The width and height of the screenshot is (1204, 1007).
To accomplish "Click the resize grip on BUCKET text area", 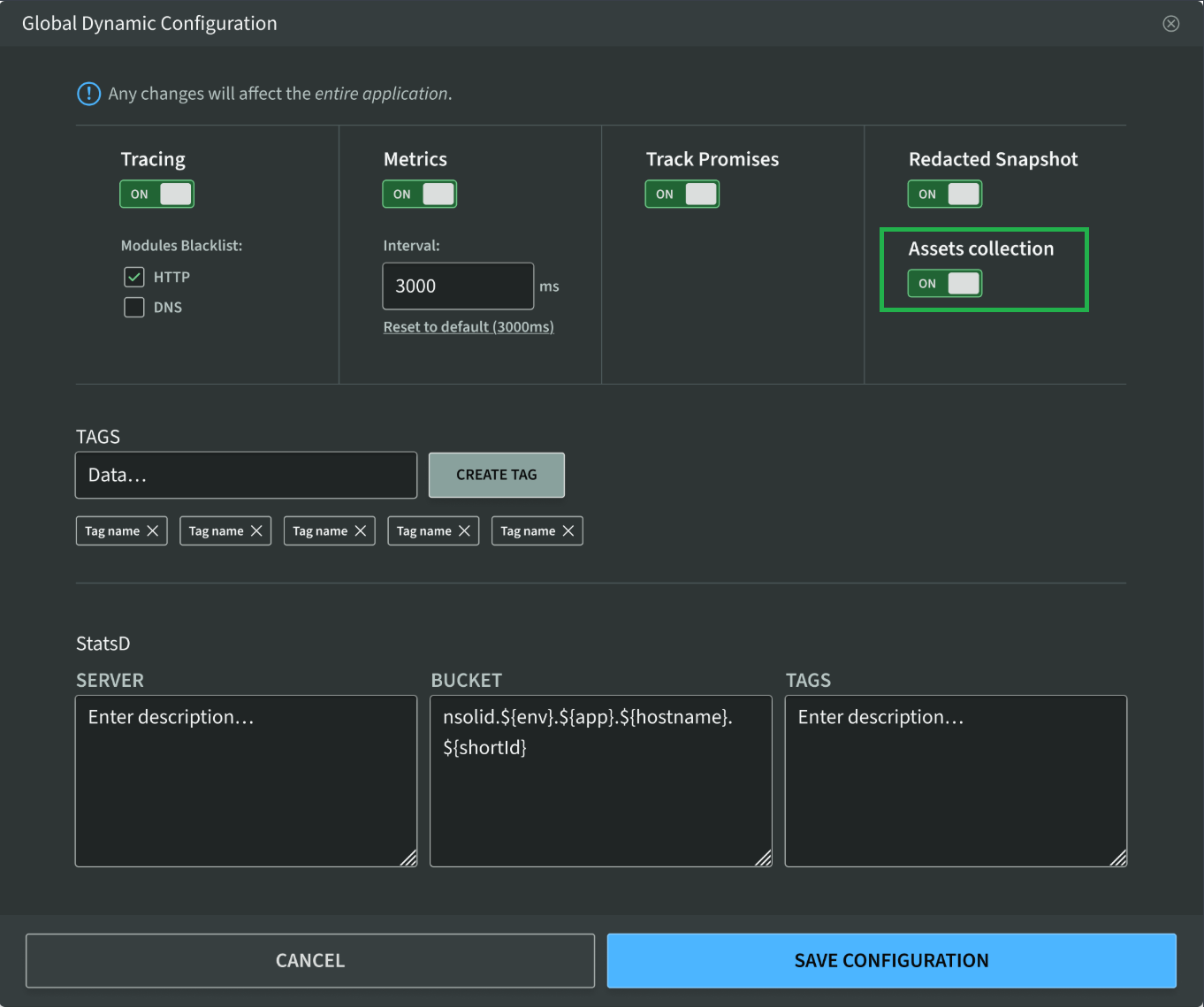I will pyautogui.click(x=764, y=857).
